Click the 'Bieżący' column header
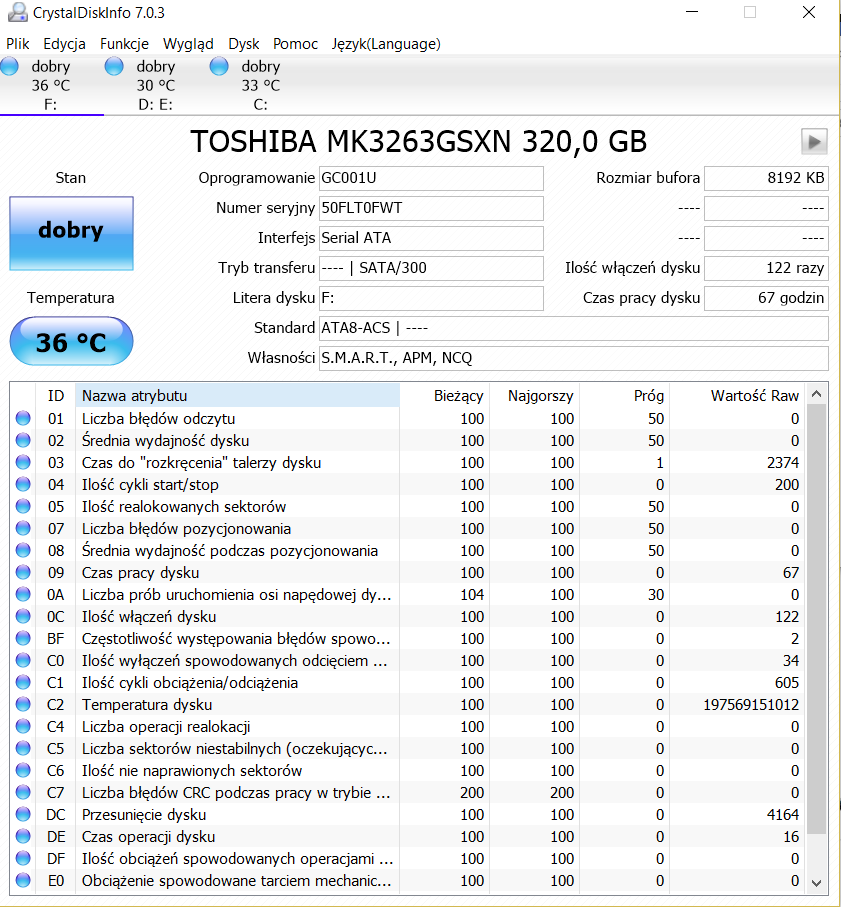The width and height of the screenshot is (841, 907). (x=445, y=396)
